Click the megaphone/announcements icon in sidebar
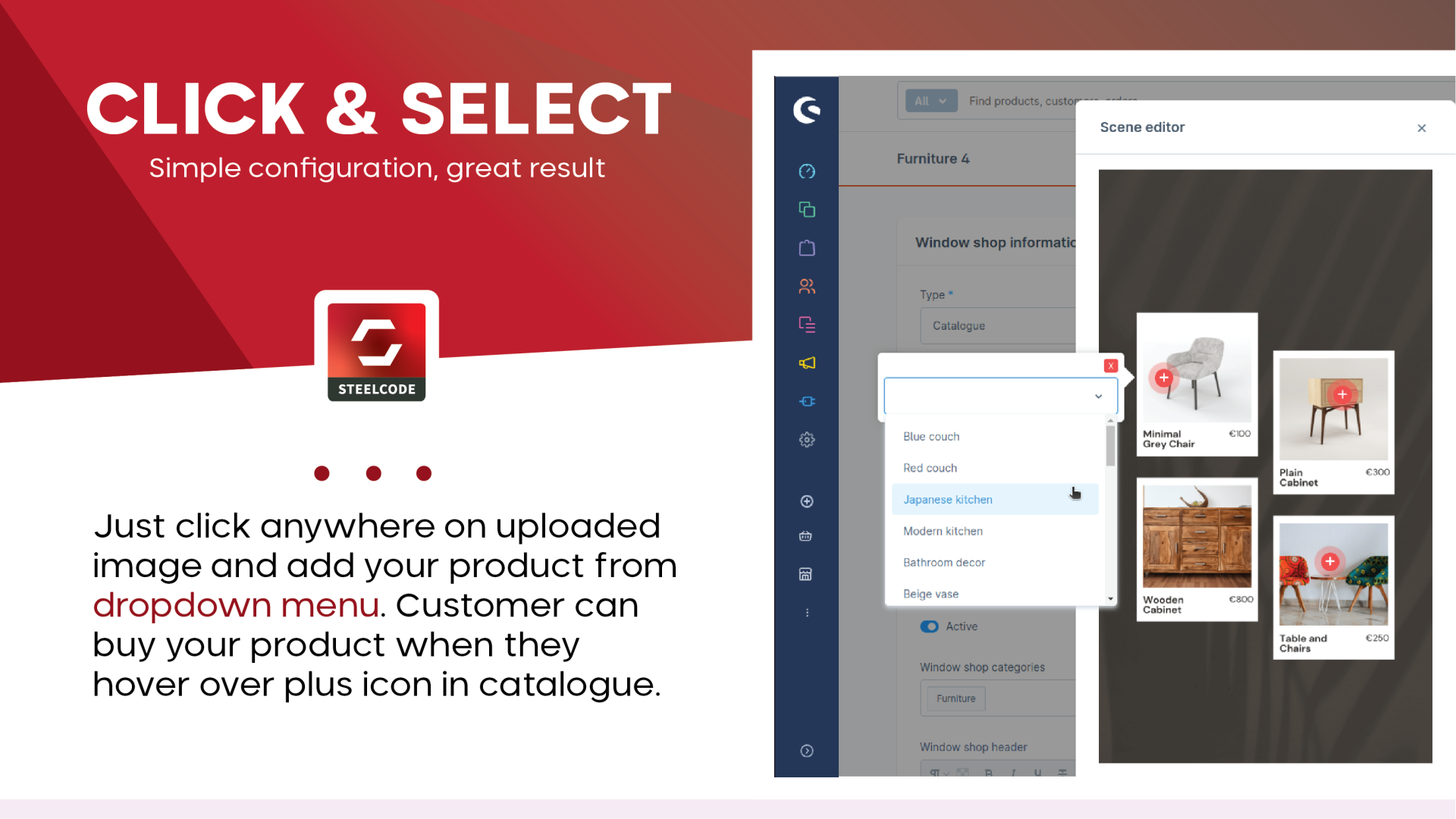 point(807,362)
